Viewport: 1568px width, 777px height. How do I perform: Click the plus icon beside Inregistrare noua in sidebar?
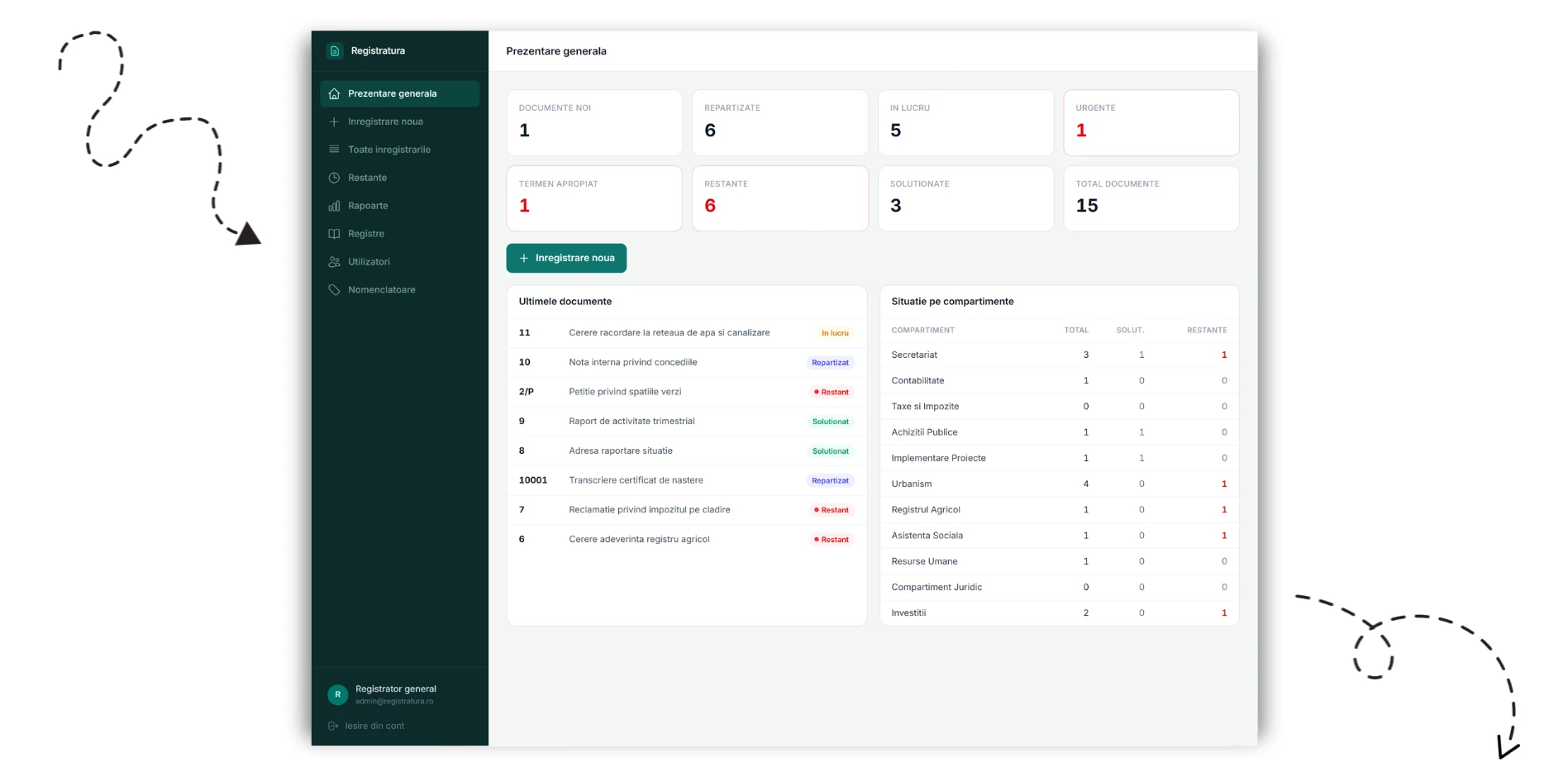point(334,122)
